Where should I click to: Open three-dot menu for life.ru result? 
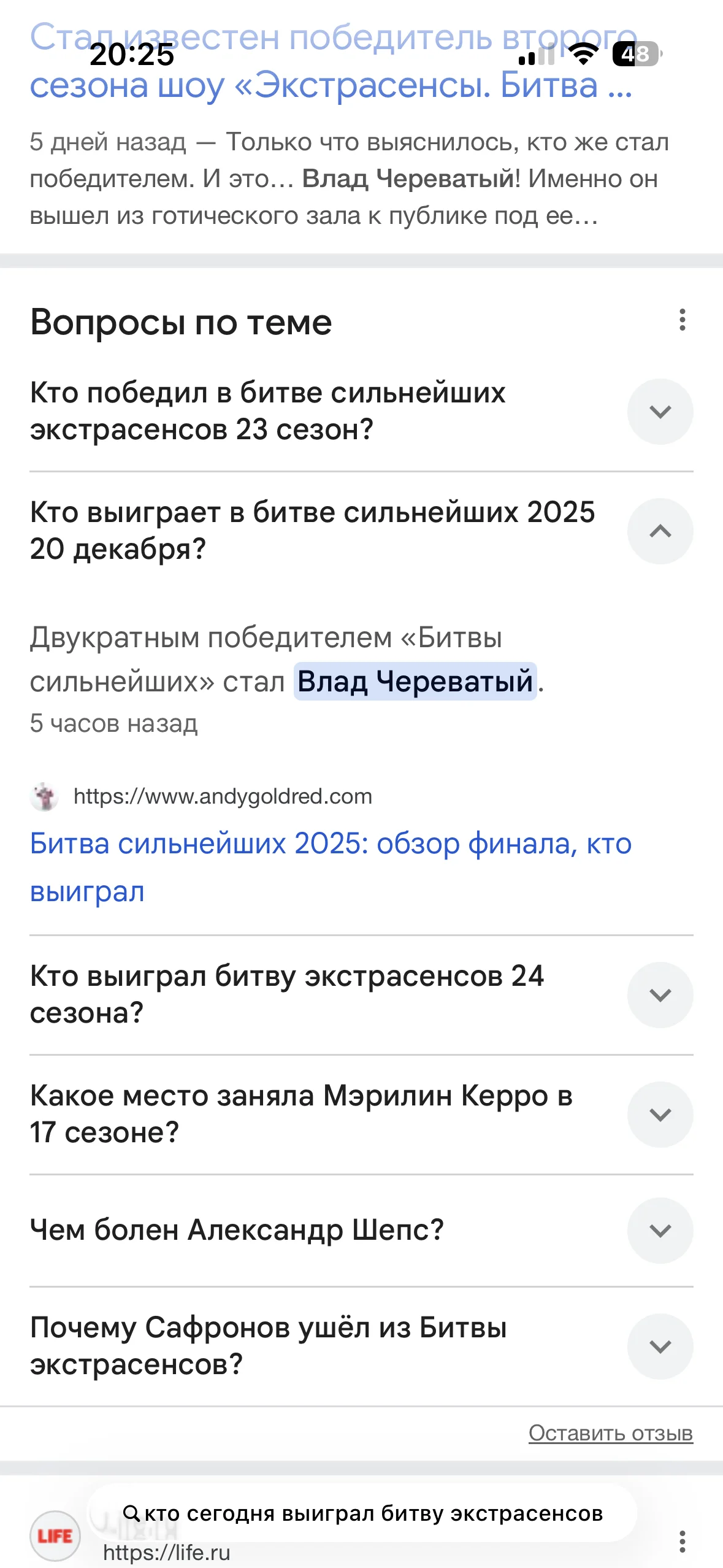click(682, 1542)
